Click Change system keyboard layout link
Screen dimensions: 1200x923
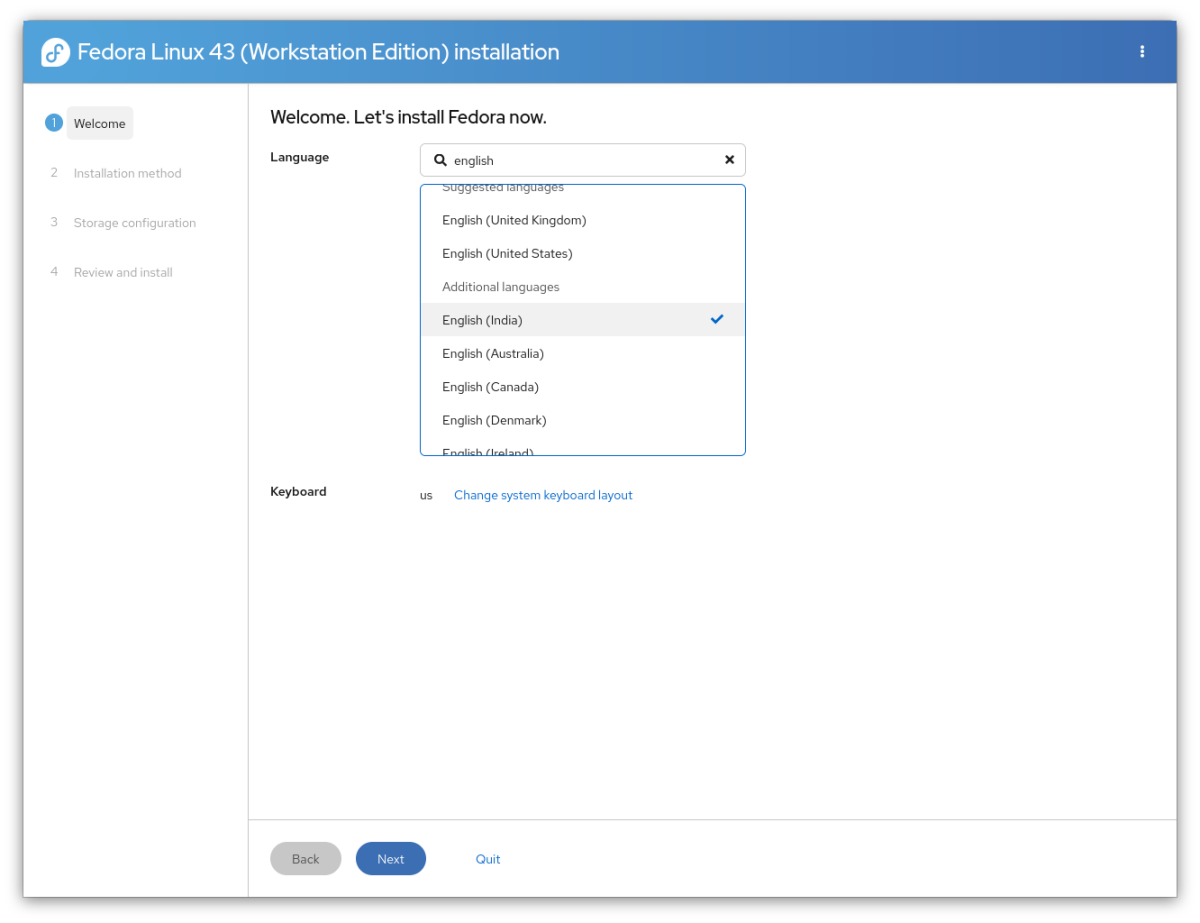(543, 495)
